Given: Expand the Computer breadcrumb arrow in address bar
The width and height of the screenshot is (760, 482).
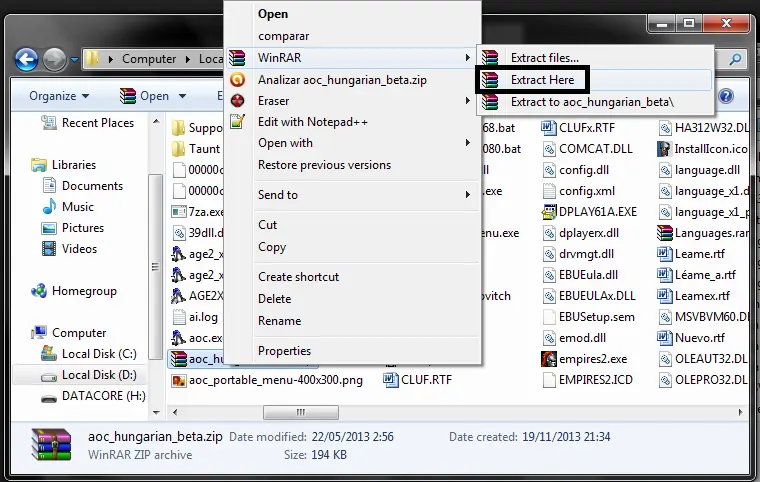Looking at the screenshot, I should [x=188, y=59].
